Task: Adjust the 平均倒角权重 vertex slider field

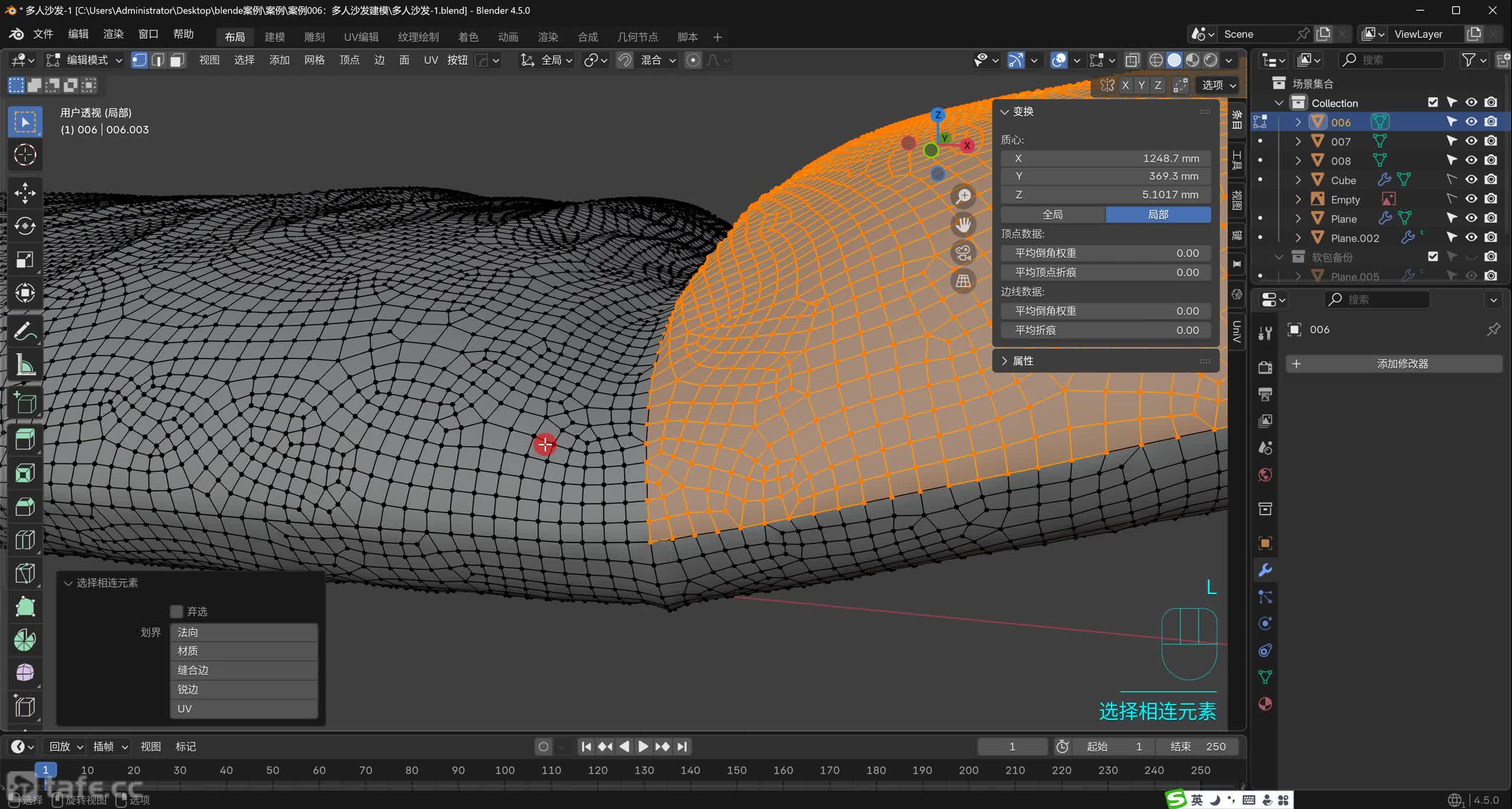Action: 1106,253
